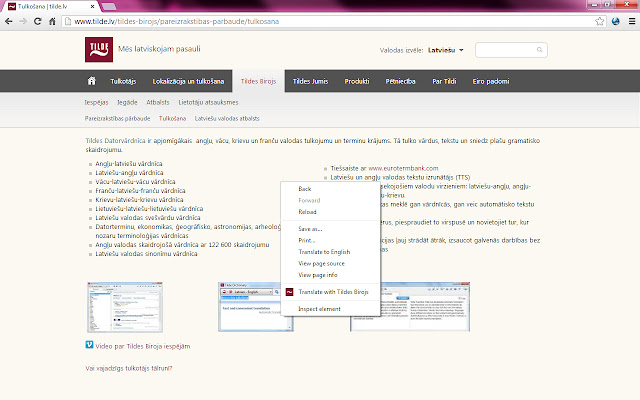The image size is (640, 400).
Task: Click Angļu-latviešu vārdnīca list item
Action: tap(129, 164)
